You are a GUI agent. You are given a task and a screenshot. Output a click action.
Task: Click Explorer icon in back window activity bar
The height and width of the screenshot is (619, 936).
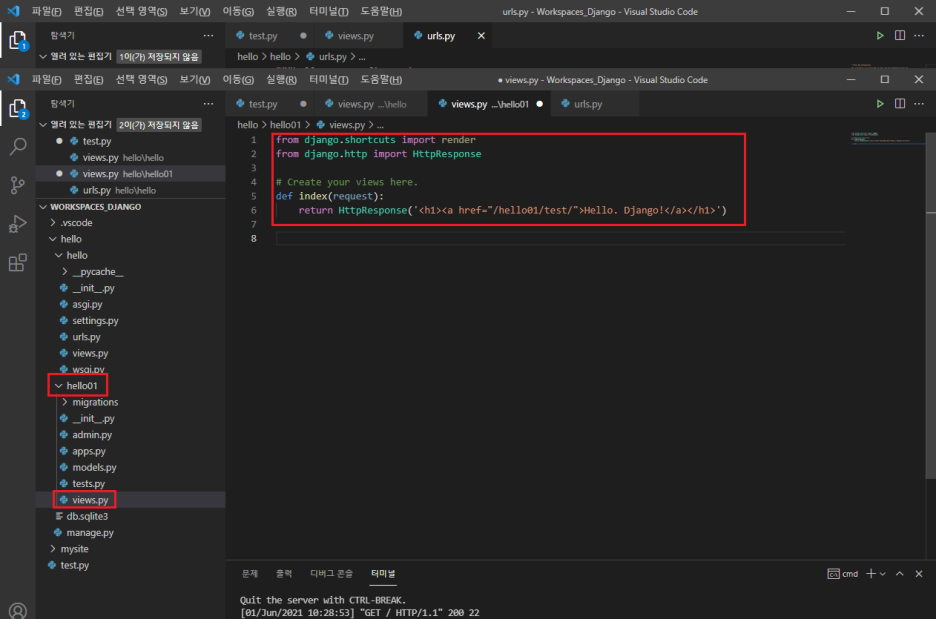click(18, 41)
